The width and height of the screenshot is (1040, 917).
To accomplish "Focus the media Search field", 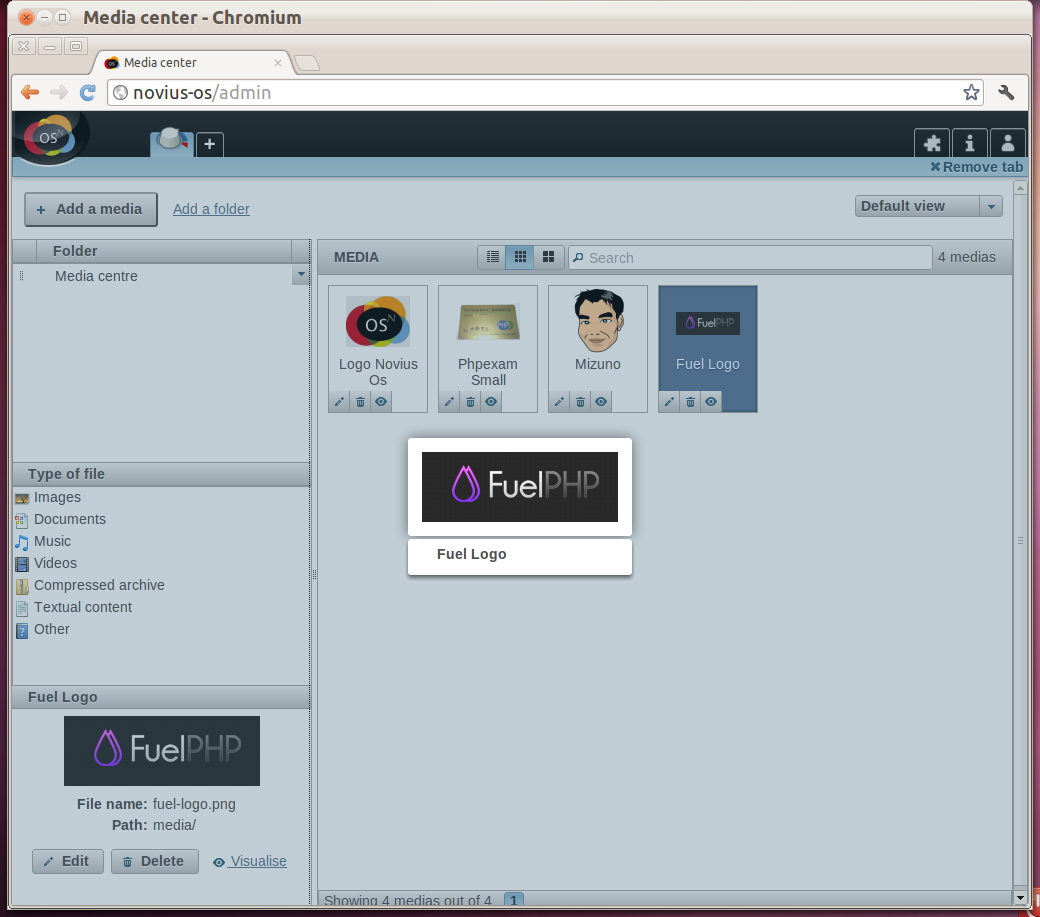I will 750,257.
